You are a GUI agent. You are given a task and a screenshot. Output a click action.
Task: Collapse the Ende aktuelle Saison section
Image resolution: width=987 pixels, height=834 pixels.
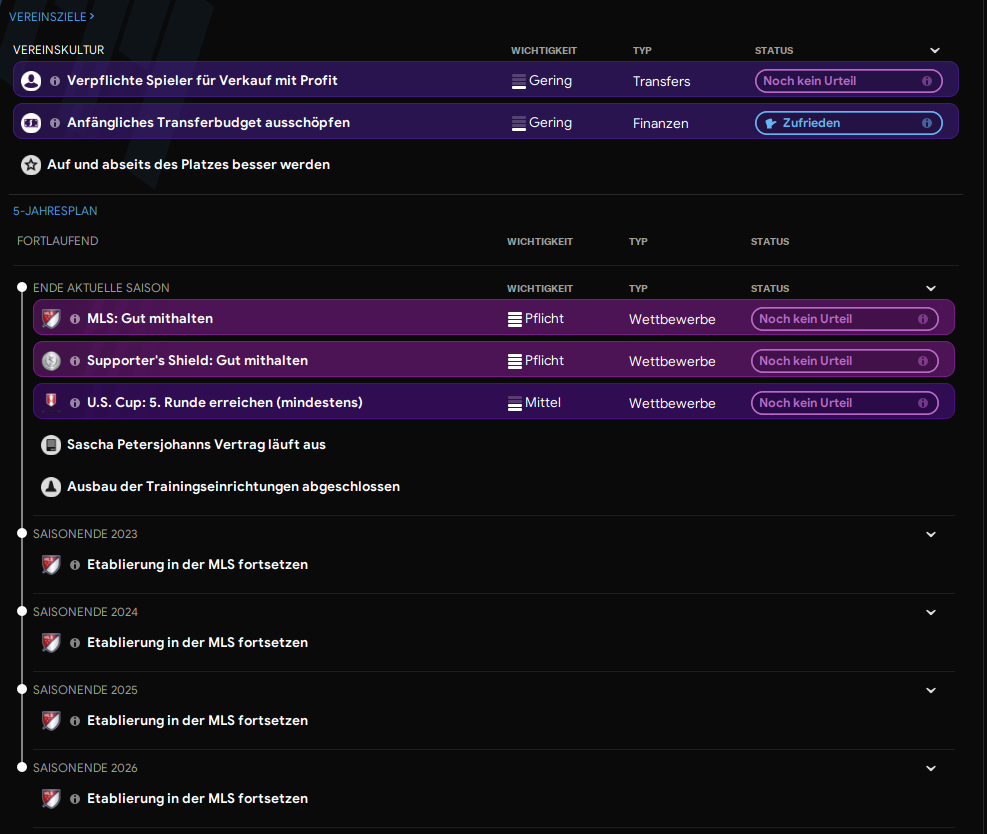[931, 288]
